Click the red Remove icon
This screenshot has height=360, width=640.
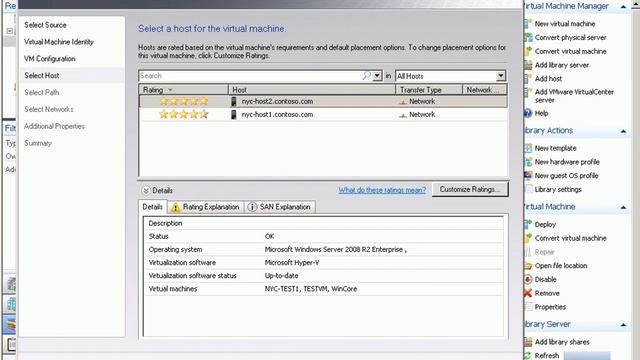click(x=528, y=293)
